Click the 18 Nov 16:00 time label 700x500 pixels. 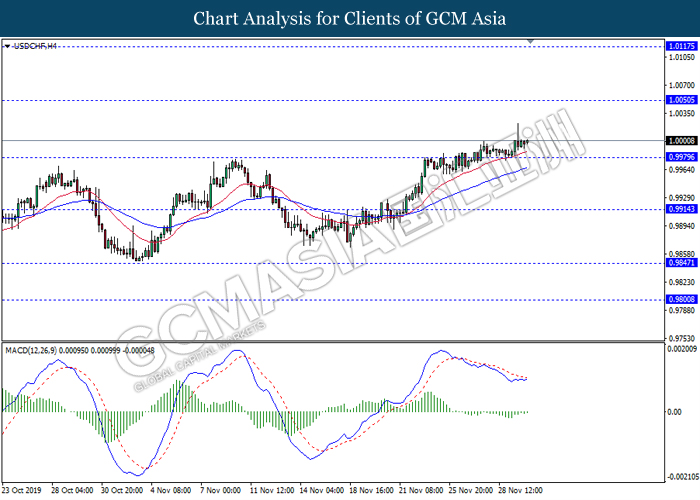tap(371, 490)
